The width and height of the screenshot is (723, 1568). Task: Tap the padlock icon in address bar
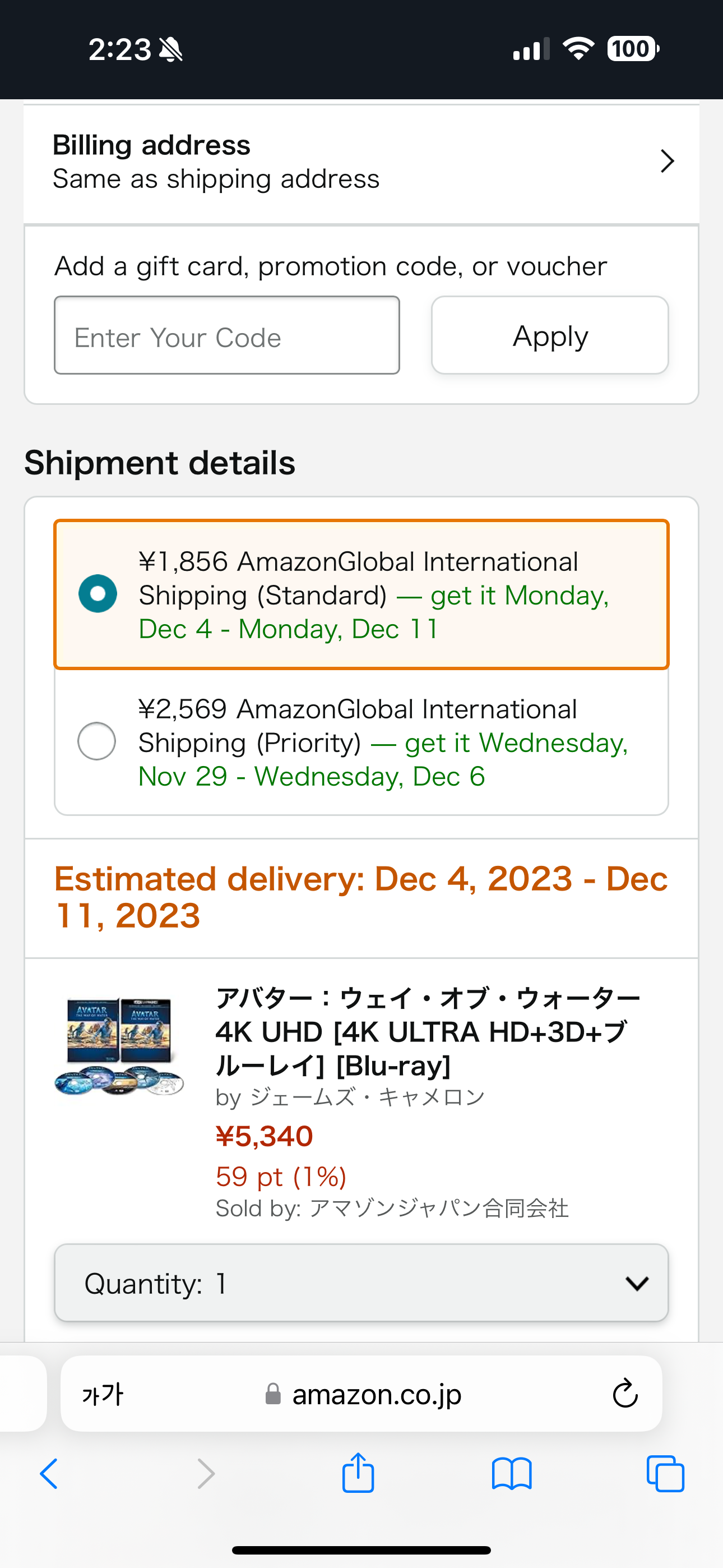pos(274,1394)
